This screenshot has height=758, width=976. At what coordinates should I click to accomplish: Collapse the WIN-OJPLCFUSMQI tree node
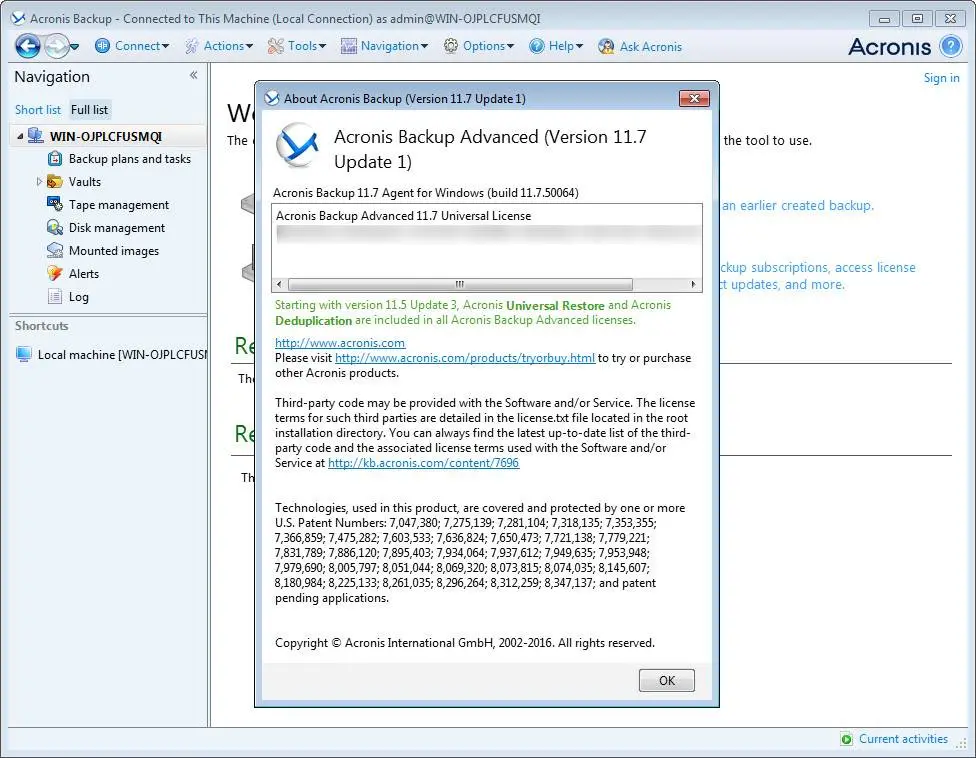pos(20,136)
